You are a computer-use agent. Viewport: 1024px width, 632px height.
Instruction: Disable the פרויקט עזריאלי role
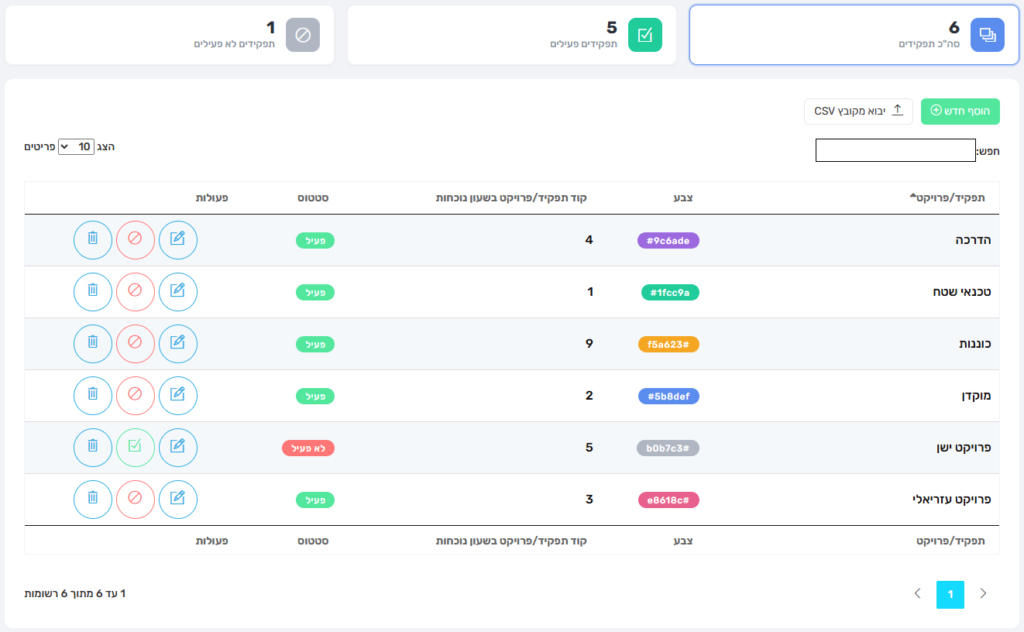click(x=135, y=499)
